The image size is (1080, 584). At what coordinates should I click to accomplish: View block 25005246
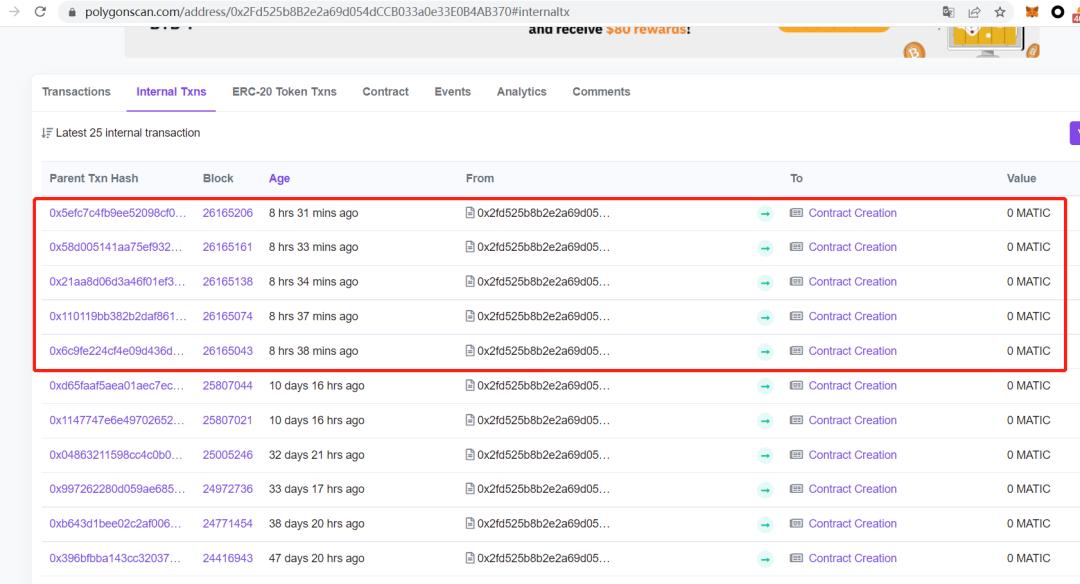(227, 455)
